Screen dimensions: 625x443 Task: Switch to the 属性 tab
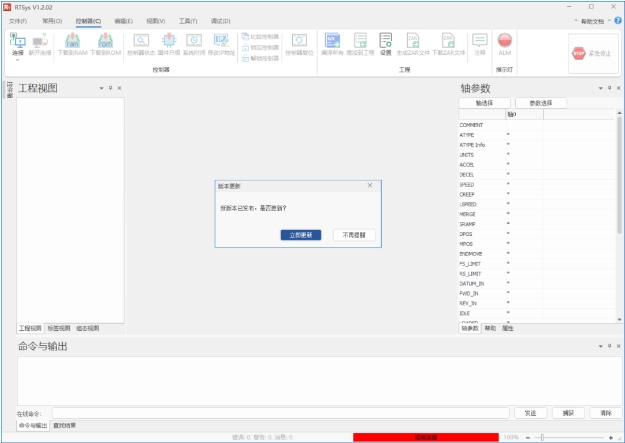pyautogui.click(x=508, y=328)
